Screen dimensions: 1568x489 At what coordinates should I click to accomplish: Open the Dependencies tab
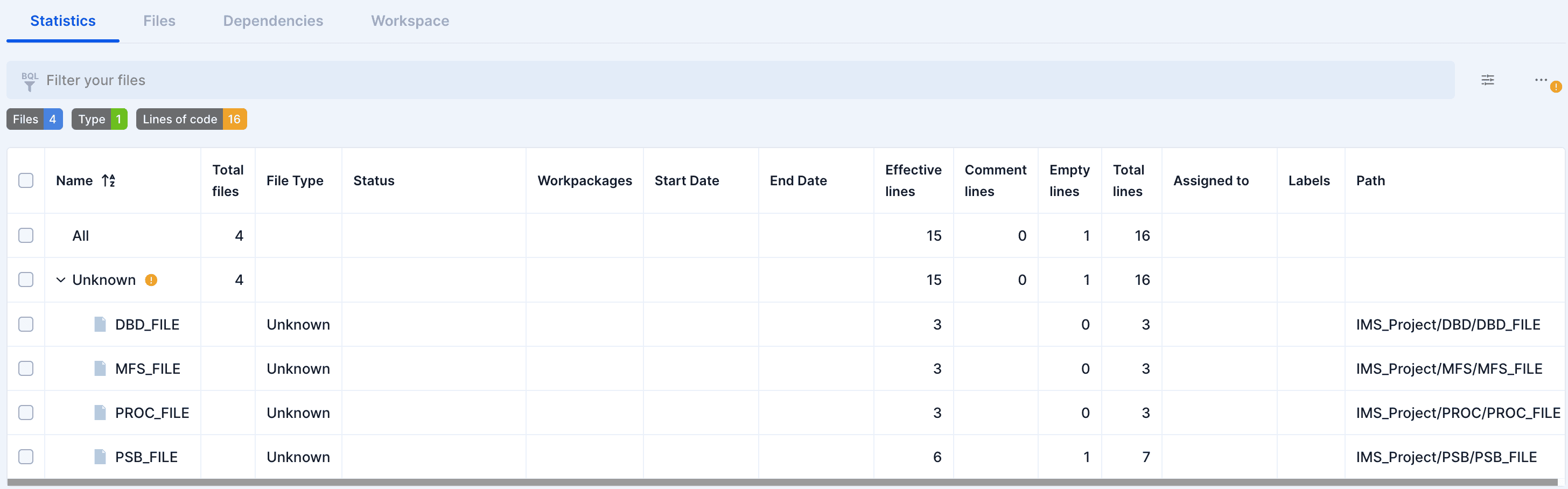click(x=272, y=20)
